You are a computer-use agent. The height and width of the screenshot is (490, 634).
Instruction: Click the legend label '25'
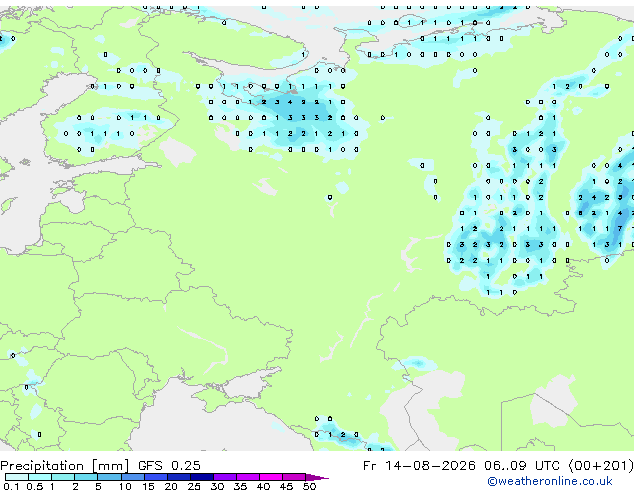click(x=194, y=486)
